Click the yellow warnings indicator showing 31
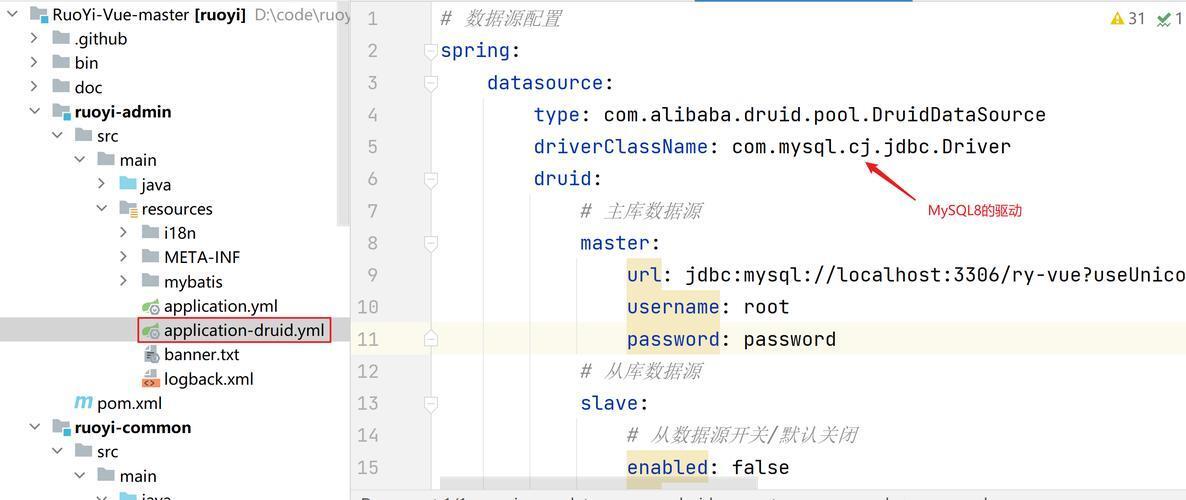Image resolution: width=1186 pixels, height=500 pixels. (1128, 19)
